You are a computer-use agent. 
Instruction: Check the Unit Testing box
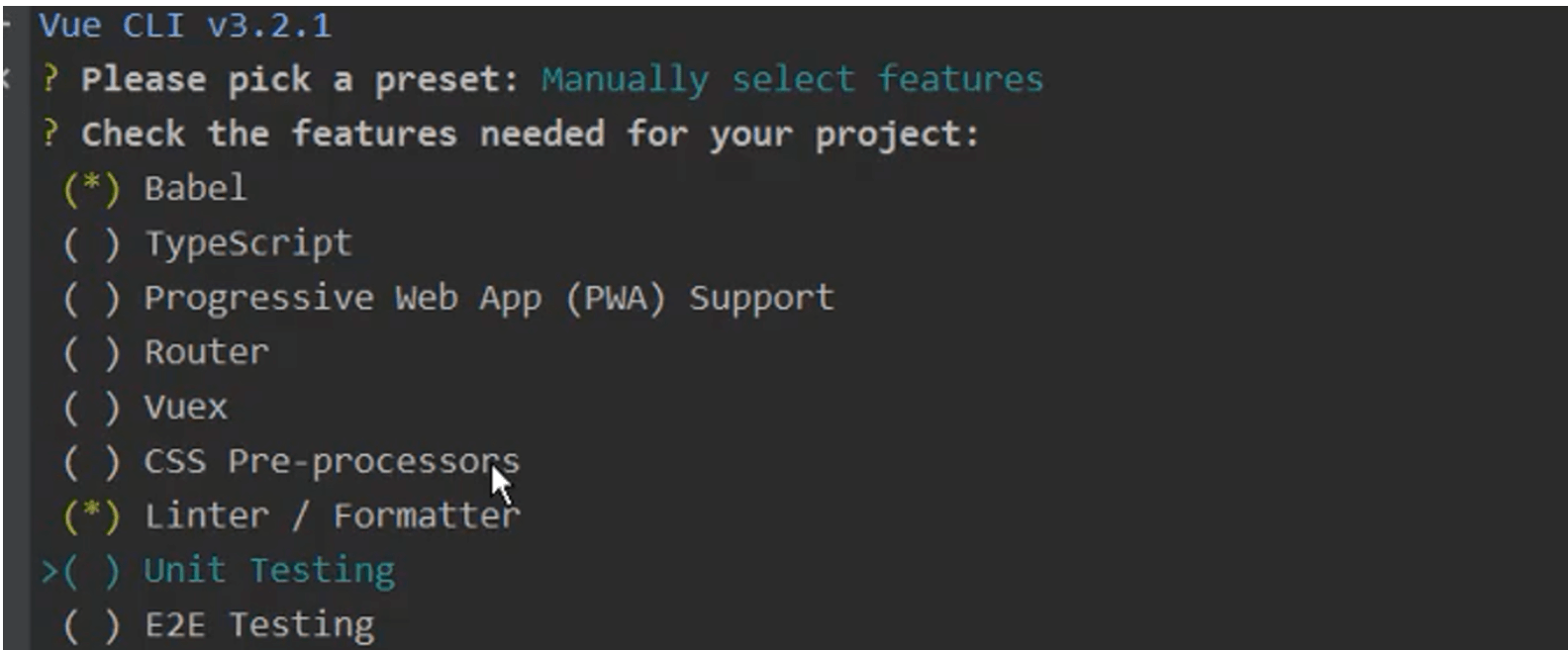click(x=91, y=571)
